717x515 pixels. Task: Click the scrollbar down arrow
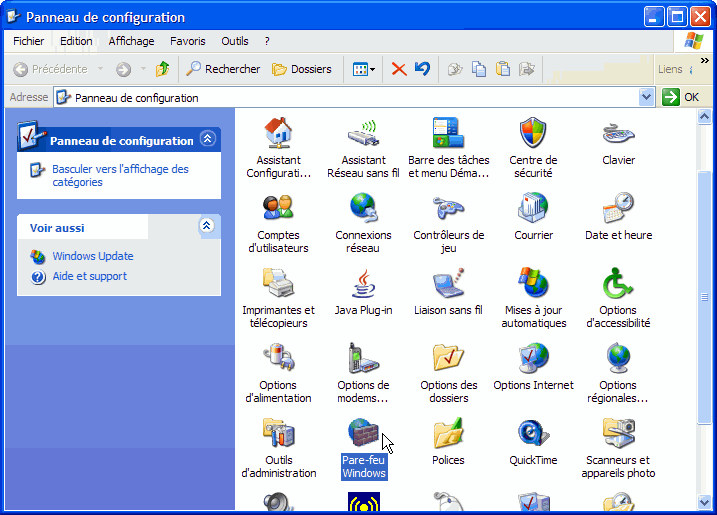pyautogui.click(x=704, y=502)
